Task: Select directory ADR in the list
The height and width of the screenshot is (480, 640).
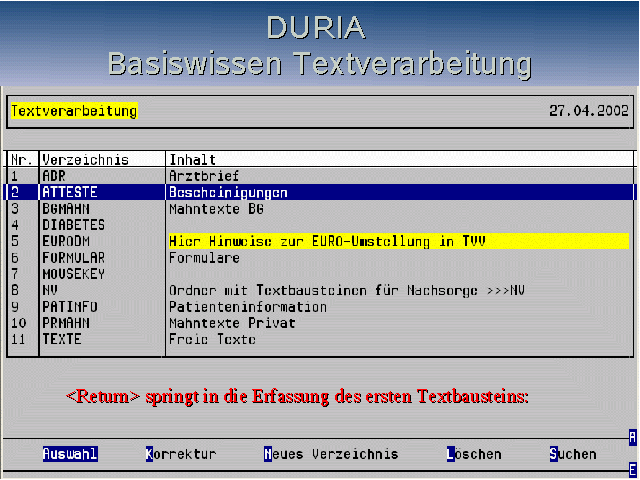Action: [54, 176]
